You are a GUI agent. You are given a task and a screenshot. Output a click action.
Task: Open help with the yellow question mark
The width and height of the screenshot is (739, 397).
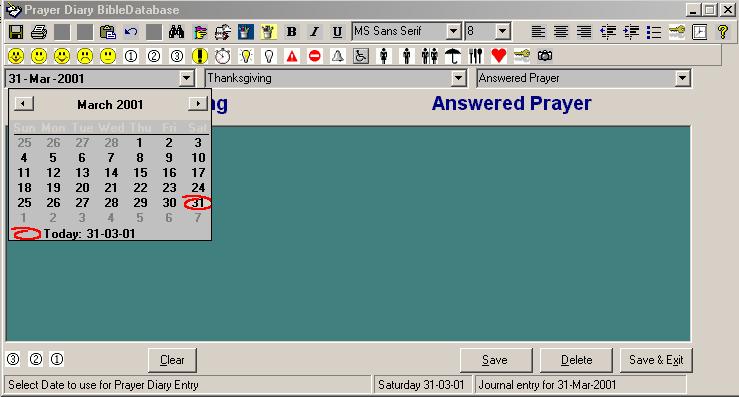[723, 32]
